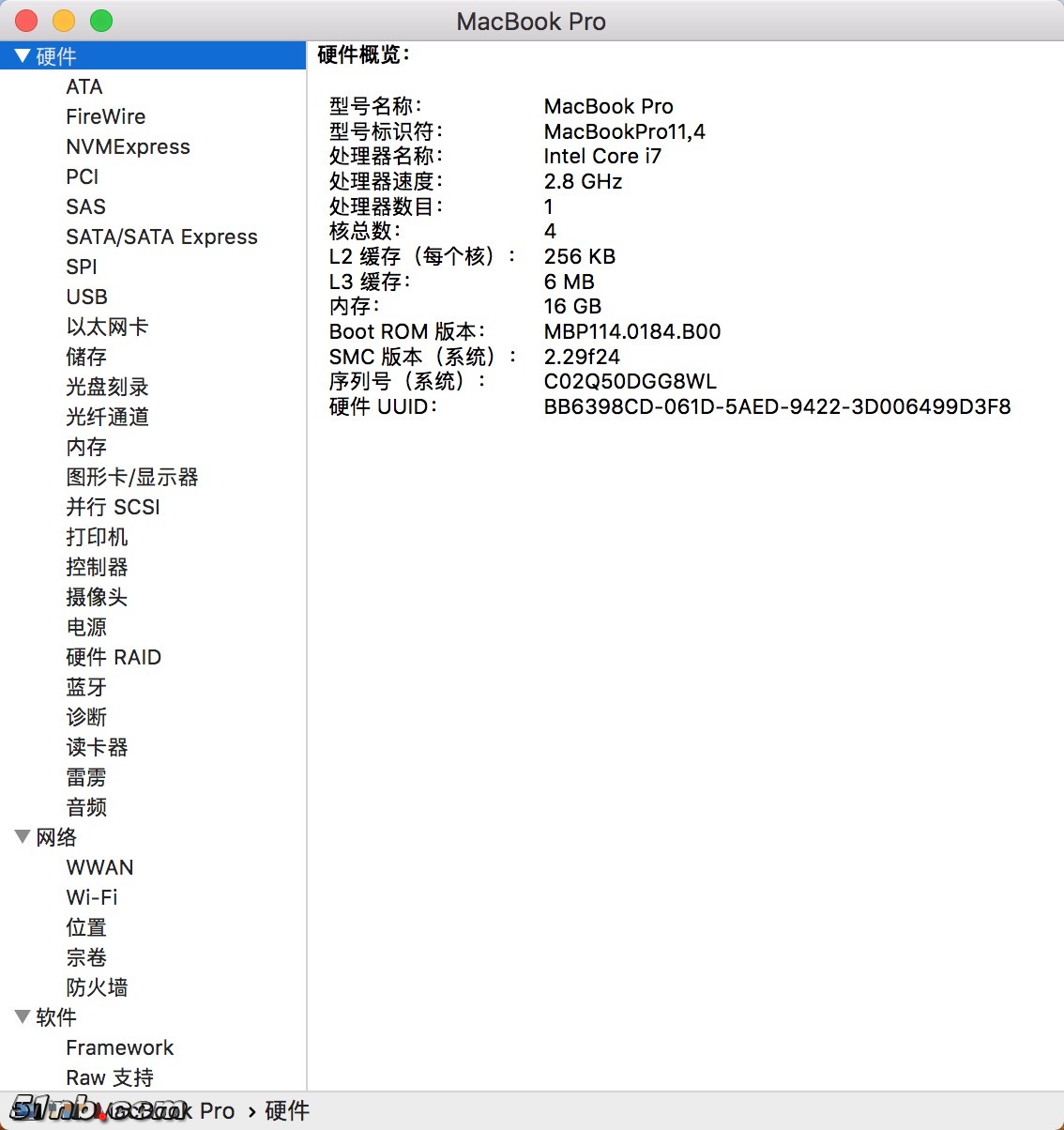Select 雷雳 (Thunderbolt) in sidebar
This screenshot has width=1064, height=1130.
(86, 777)
